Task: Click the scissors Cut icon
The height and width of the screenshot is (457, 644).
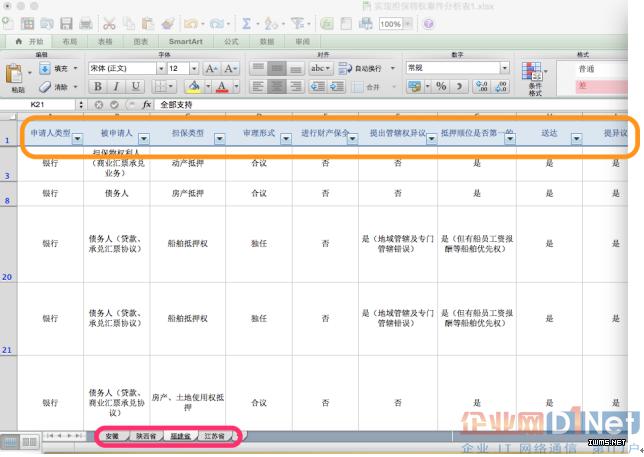Action: [109, 23]
